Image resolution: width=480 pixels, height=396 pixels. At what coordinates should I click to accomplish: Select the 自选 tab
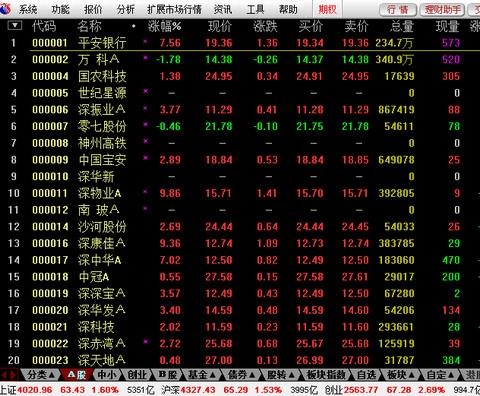366,375
